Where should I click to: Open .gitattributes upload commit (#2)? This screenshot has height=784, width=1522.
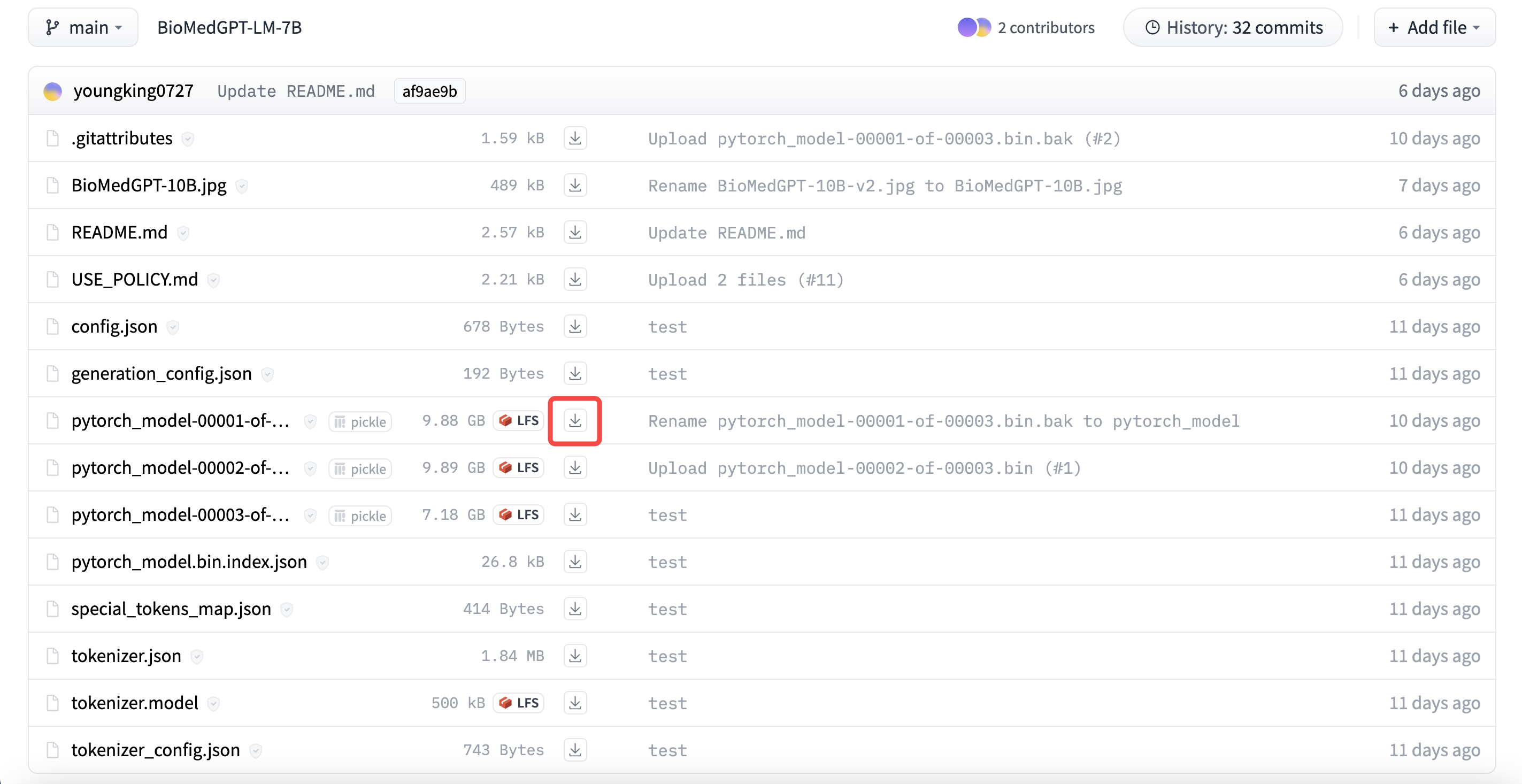885,139
